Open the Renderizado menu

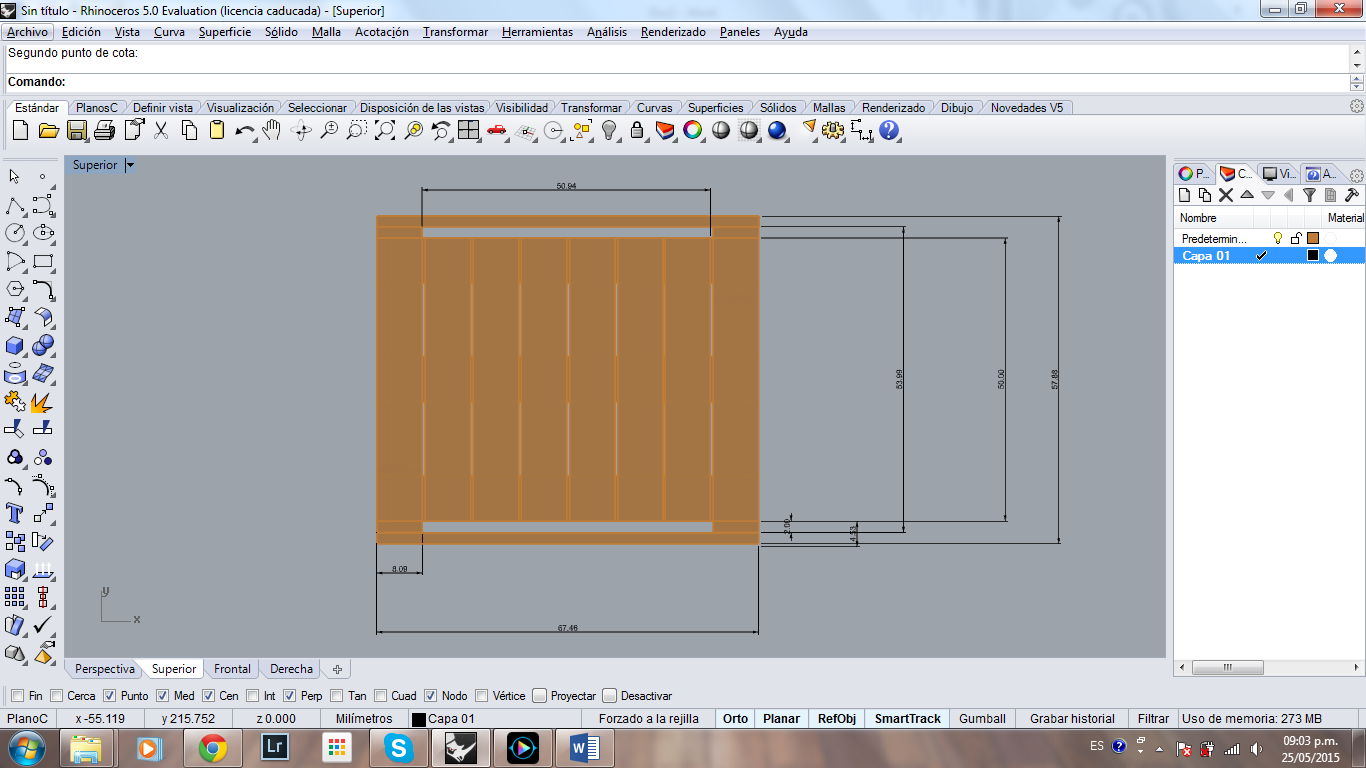[x=673, y=32]
